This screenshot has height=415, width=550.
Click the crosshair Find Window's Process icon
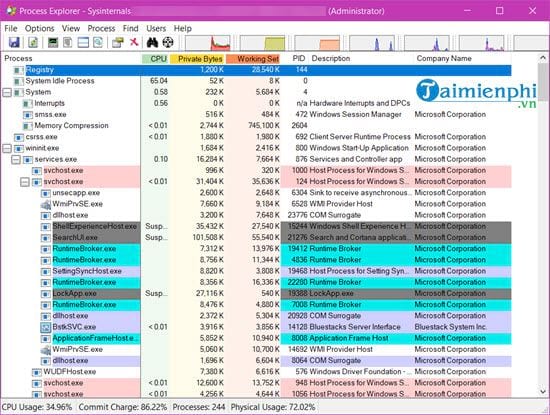pyautogui.click(x=168, y=42)
